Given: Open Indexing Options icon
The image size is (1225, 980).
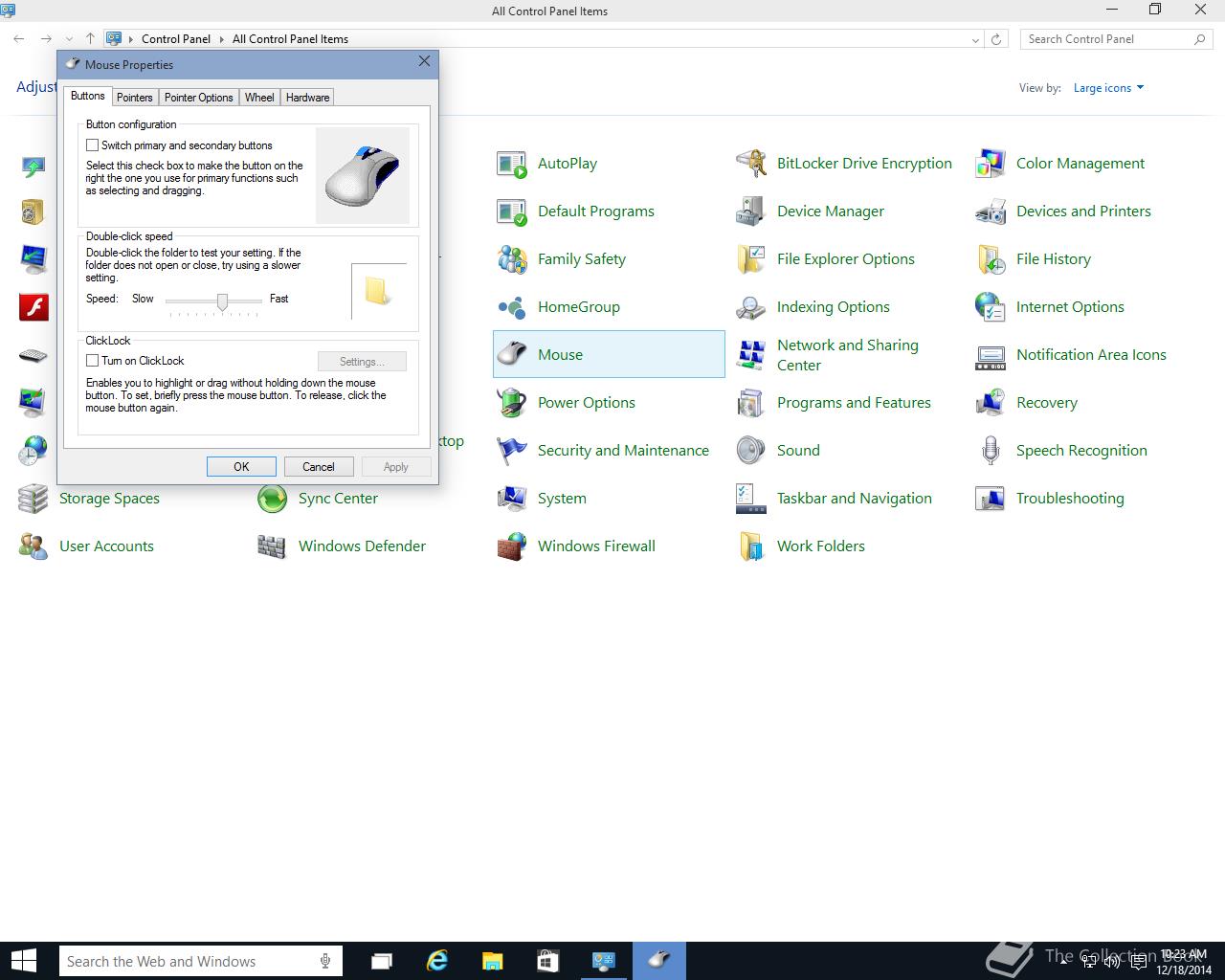Looking at the screenshot, I should (x=751, y=307).
